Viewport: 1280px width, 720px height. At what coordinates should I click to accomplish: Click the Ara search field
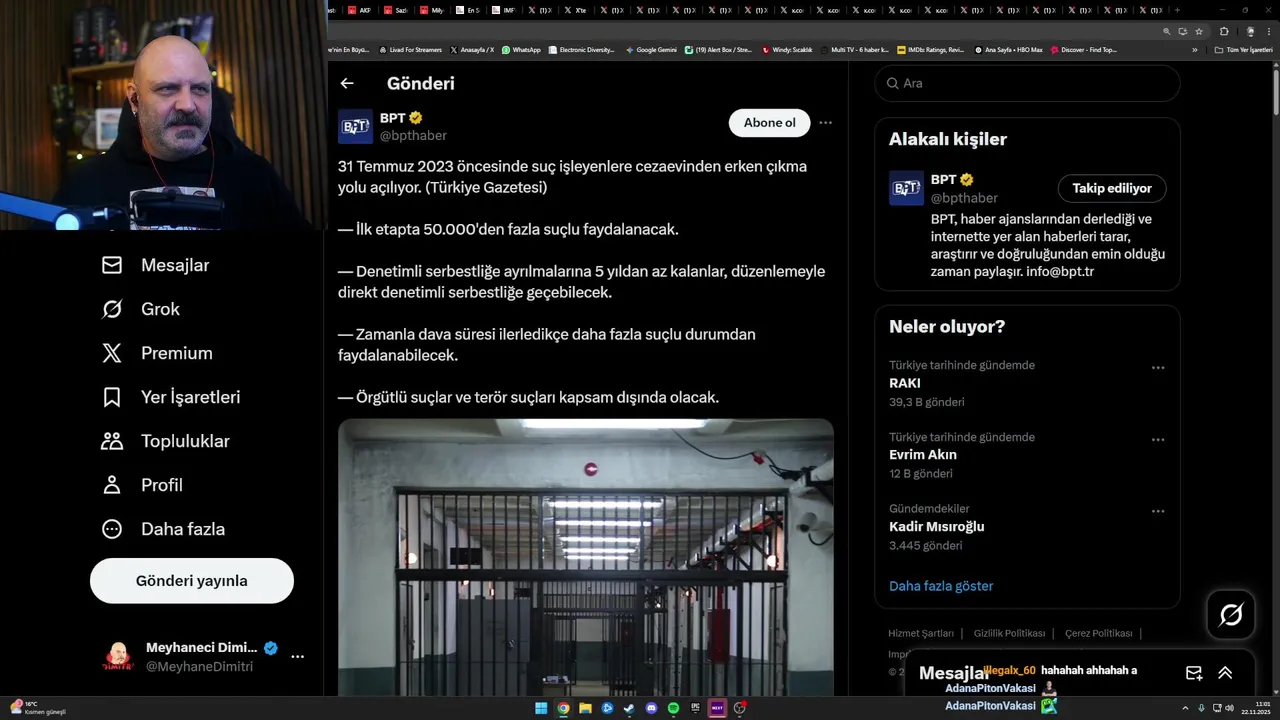click(1027, 83)
